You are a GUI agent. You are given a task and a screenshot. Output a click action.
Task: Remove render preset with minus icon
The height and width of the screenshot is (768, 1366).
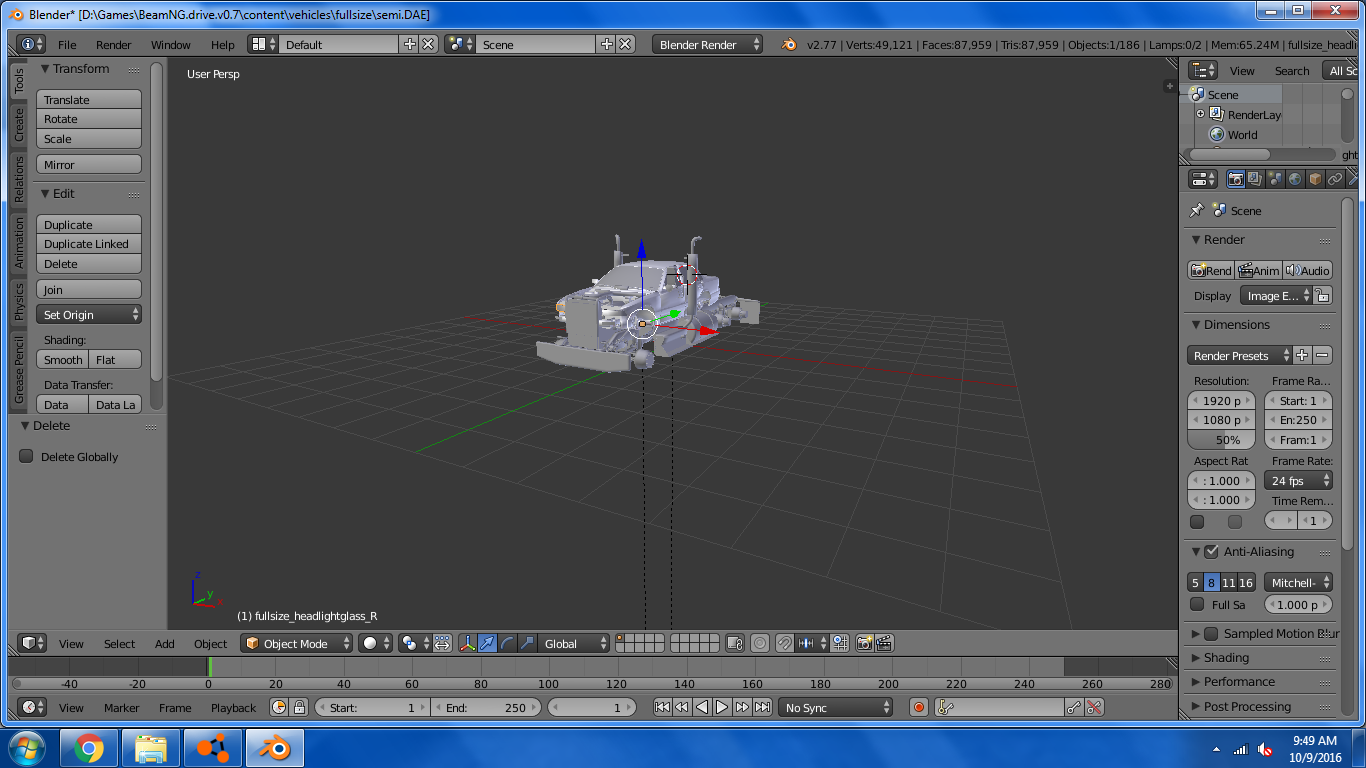(1322, 355)
